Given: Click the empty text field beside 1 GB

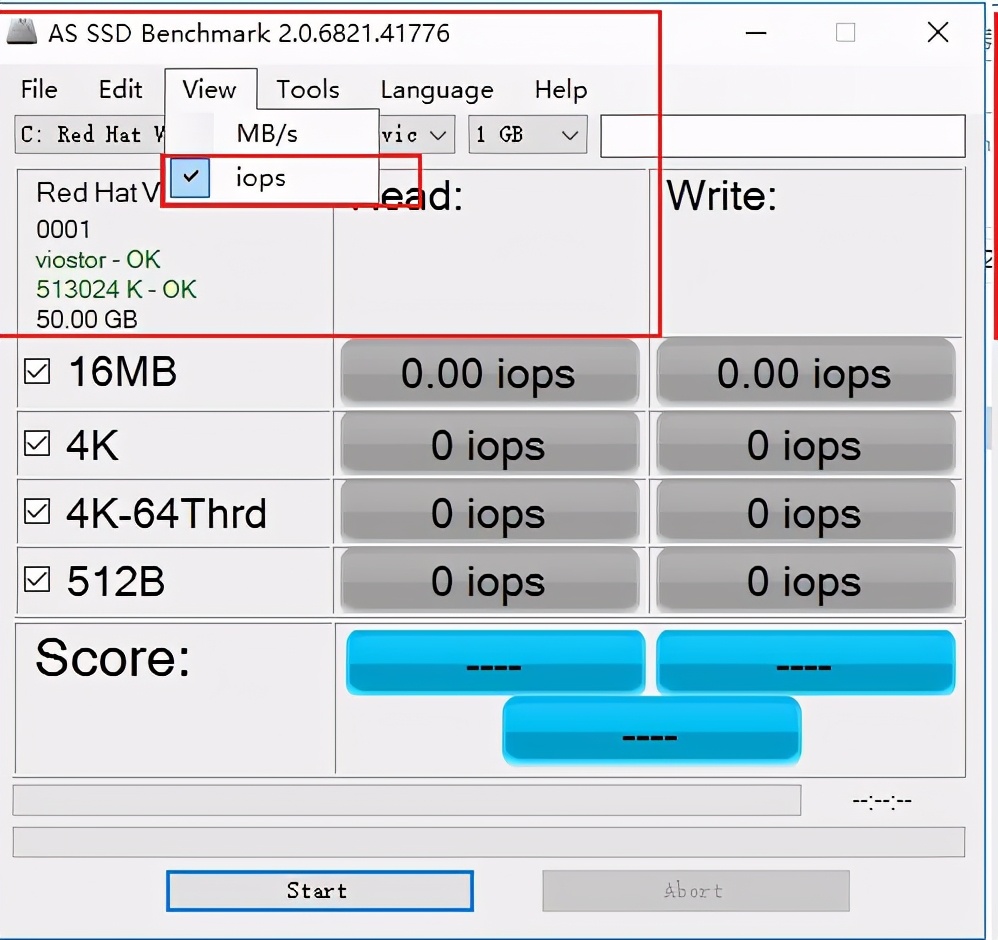Looking at the screenshot, I should click(783, 136).
